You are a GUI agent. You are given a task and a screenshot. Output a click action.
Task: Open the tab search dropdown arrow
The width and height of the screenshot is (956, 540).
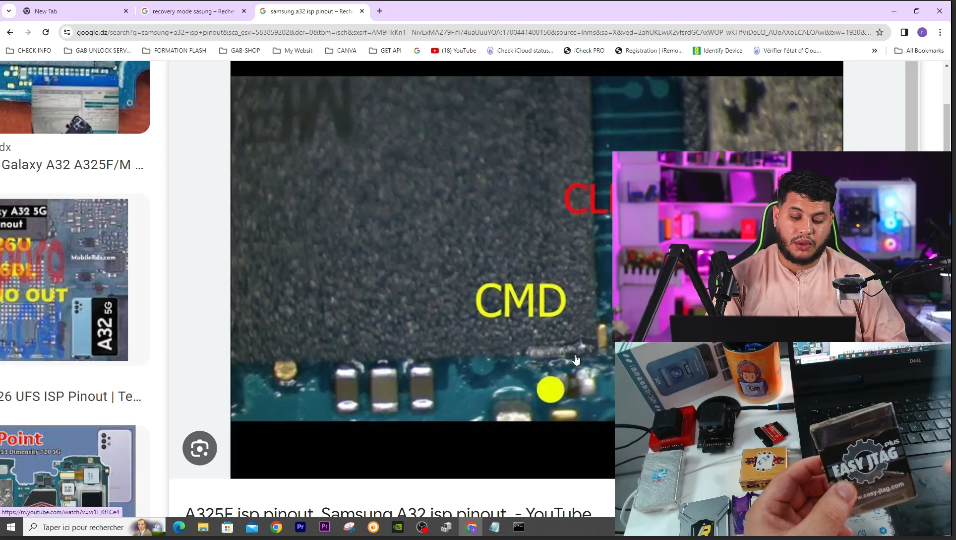coord(9,11)
